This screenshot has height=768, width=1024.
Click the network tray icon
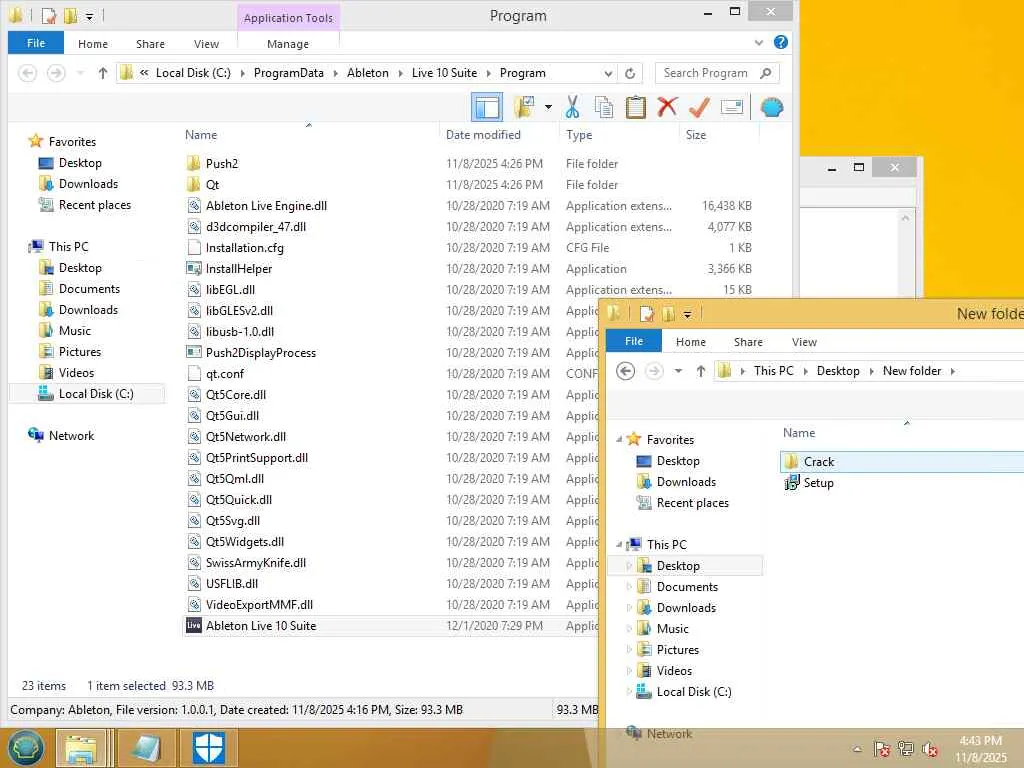(906, 749)
